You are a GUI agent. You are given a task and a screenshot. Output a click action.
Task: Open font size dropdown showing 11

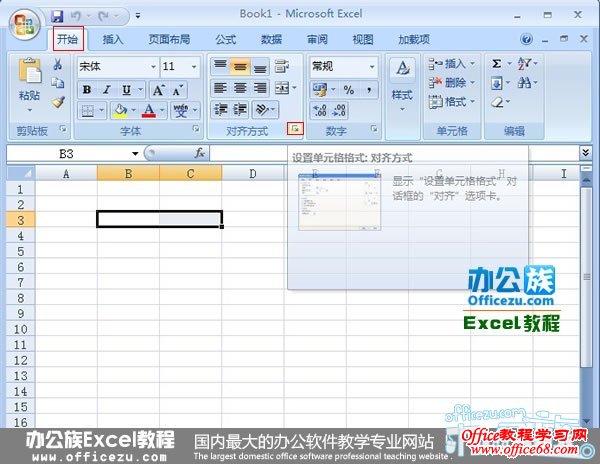tap(194, 67)
